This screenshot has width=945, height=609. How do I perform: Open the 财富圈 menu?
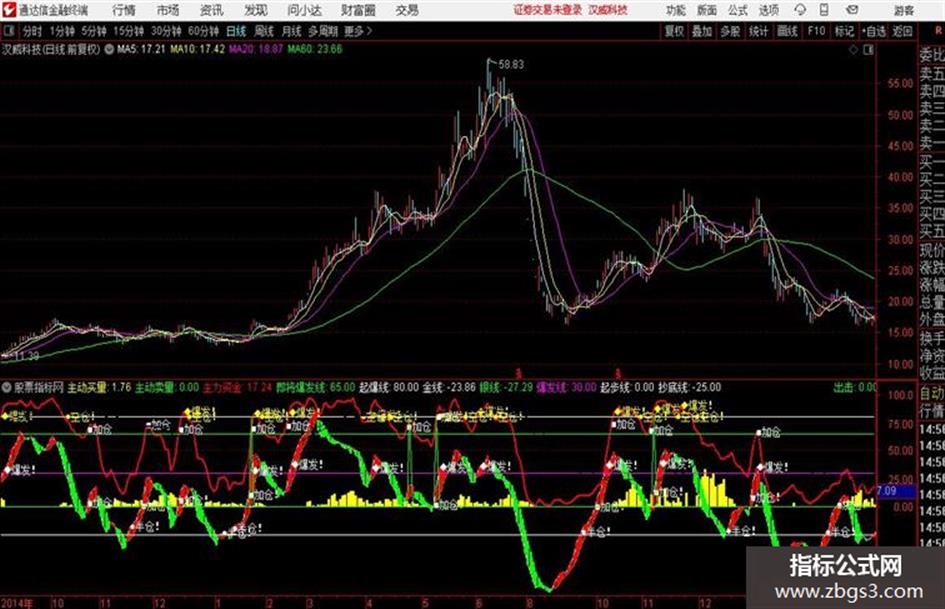pyautogui.click(x=358, y=10)
